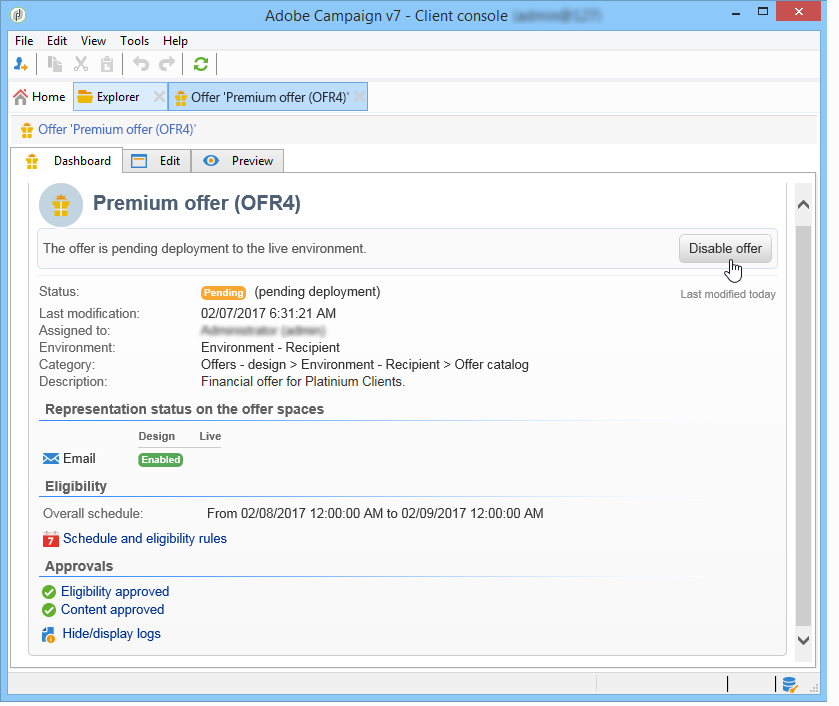Viewport: 839px width, 706px height.
Task: Click the orange Pending status badge
Action: point(223,293)
